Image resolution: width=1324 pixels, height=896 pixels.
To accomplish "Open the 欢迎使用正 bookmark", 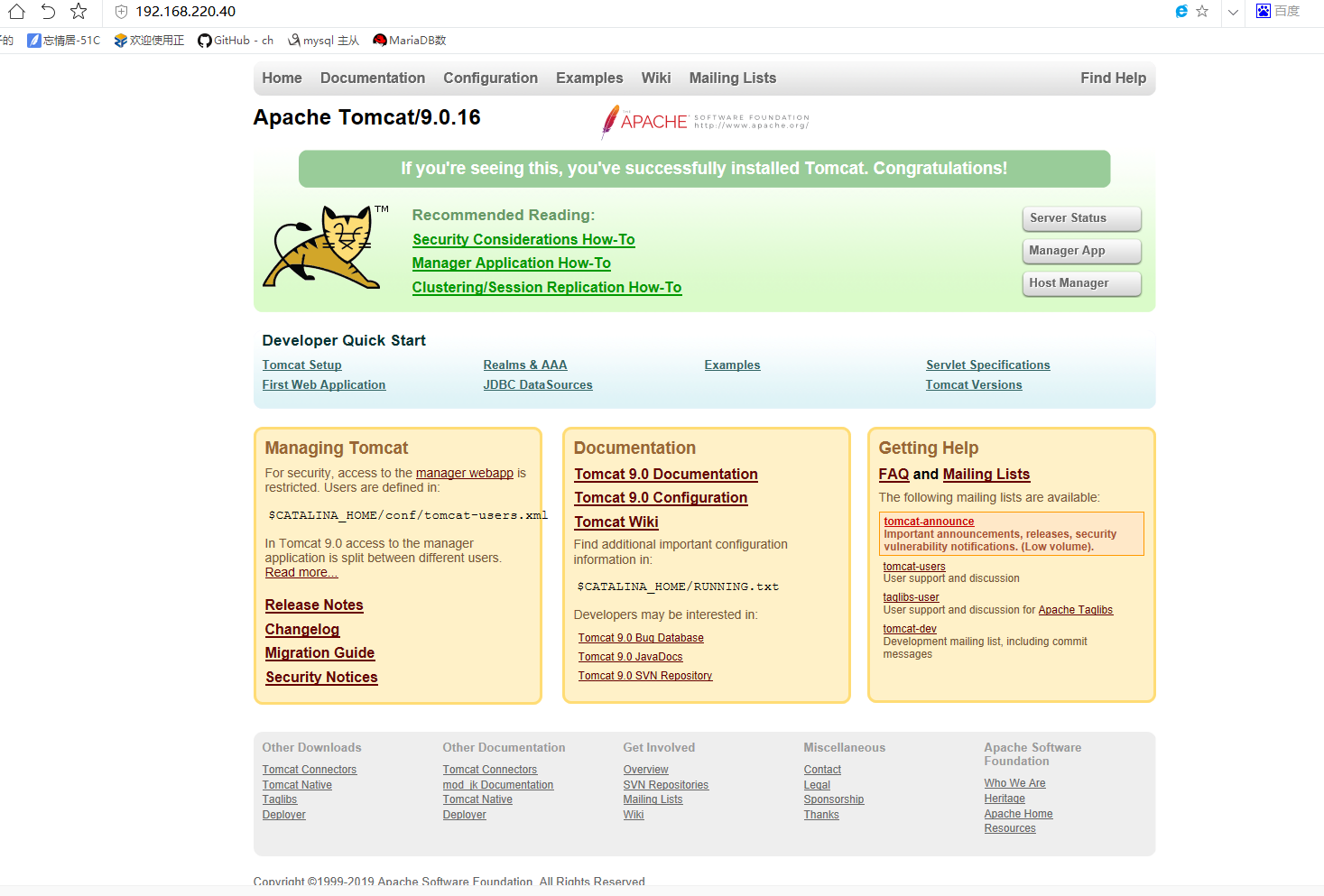I will click(149, 41).
